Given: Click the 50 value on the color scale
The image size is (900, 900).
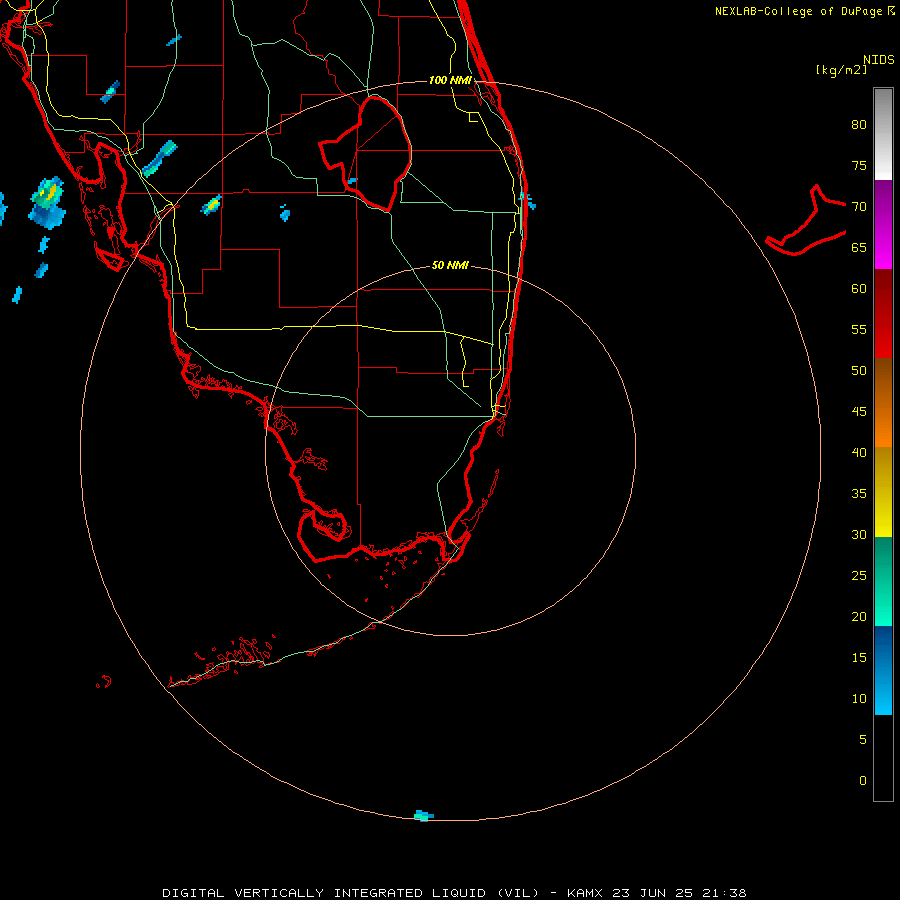Looking at the screenshot, I should coord(859,370).
